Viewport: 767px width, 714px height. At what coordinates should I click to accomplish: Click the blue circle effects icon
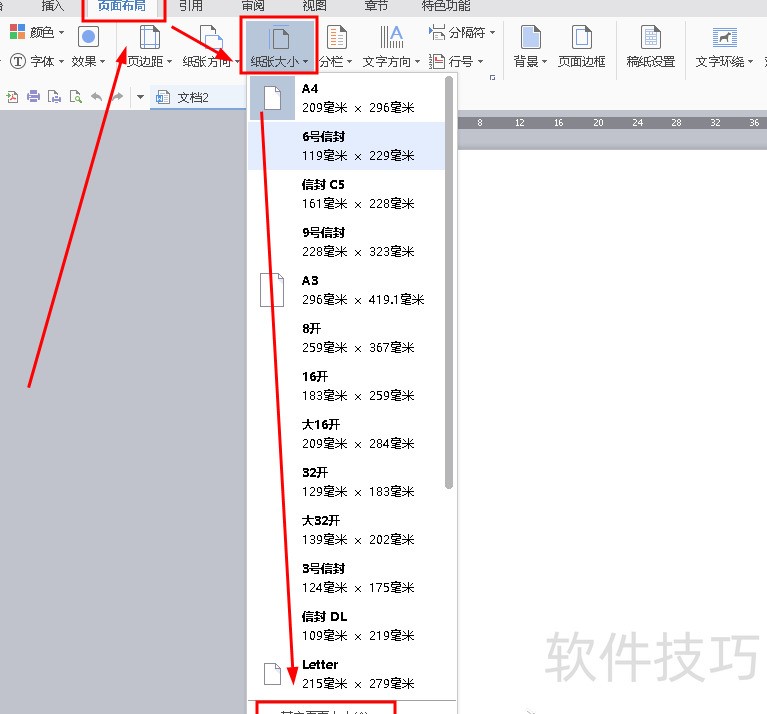(x=89, y=36)
